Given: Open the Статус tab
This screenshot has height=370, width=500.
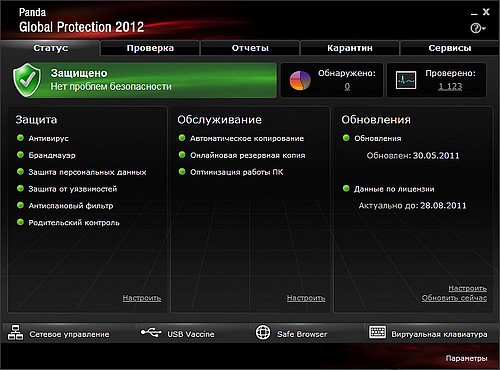Looking at the screenshot, I should pyautogui.click(x=50, y=48).
